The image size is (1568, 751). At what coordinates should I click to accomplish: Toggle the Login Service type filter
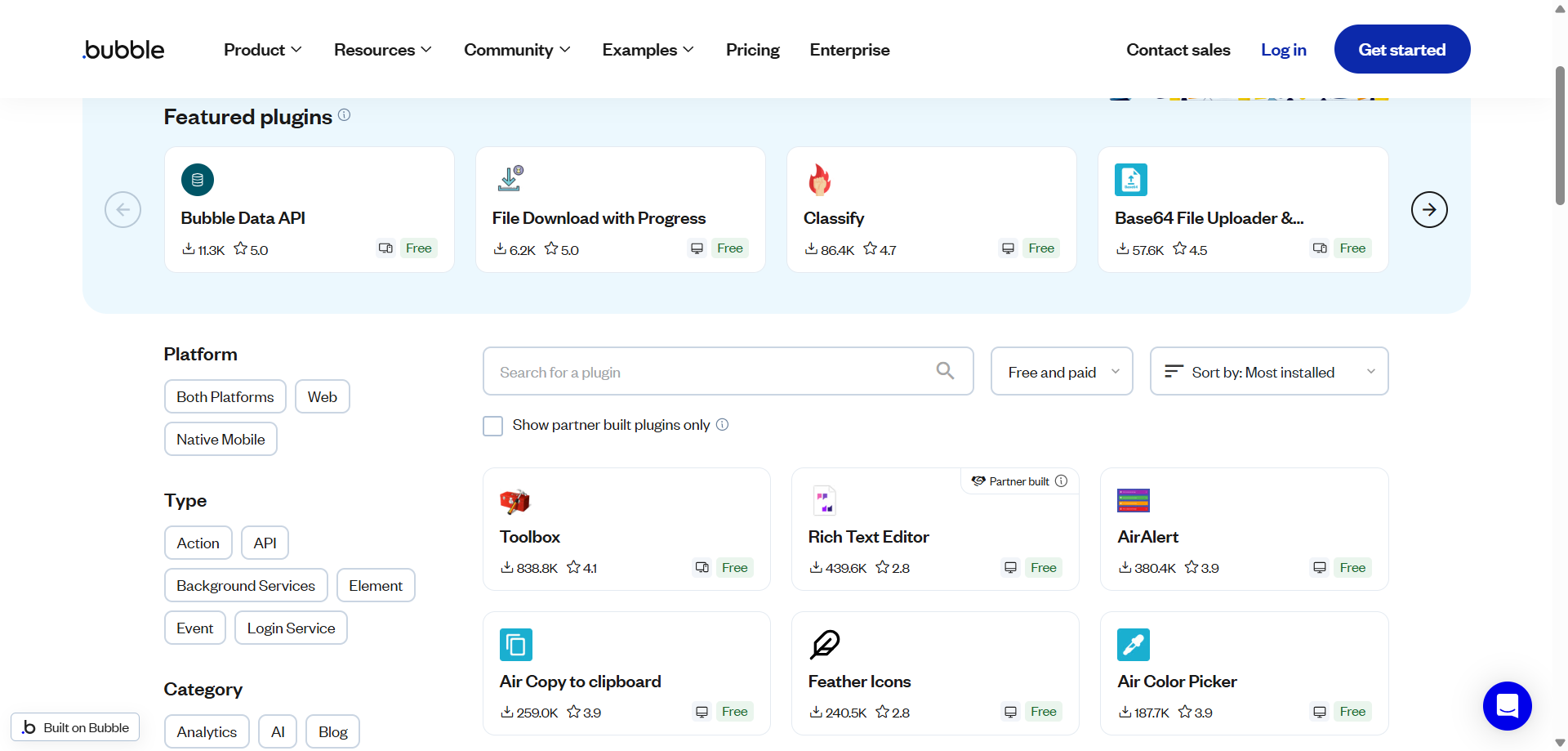click(x=291, y=628)
